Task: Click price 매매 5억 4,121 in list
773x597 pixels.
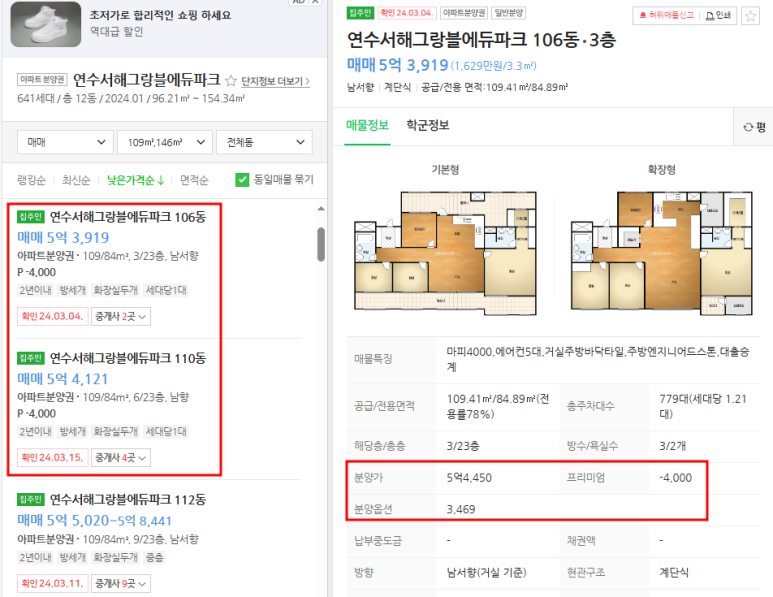Action: pyautogui.click(x=63, y=379)
